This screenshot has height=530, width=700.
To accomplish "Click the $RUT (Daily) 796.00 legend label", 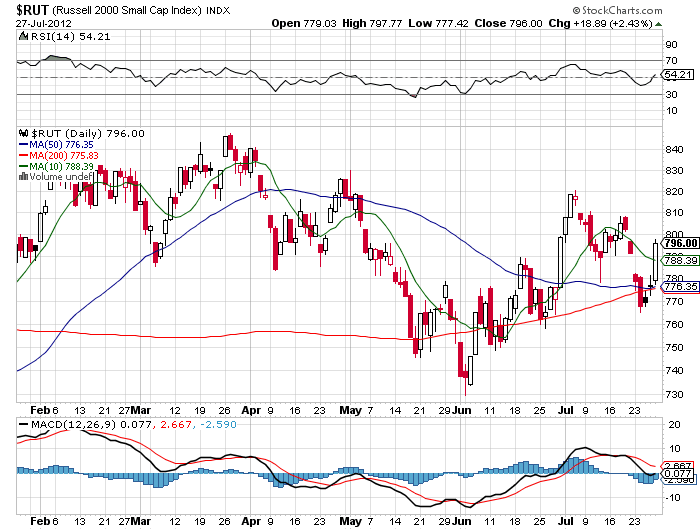I will [88, 133].
